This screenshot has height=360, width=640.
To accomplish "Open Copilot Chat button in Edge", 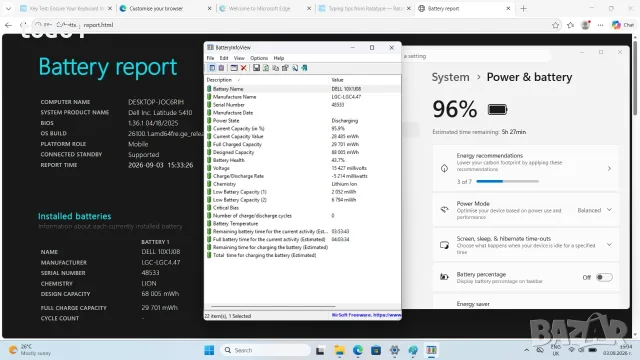I will tap(623, 25).
